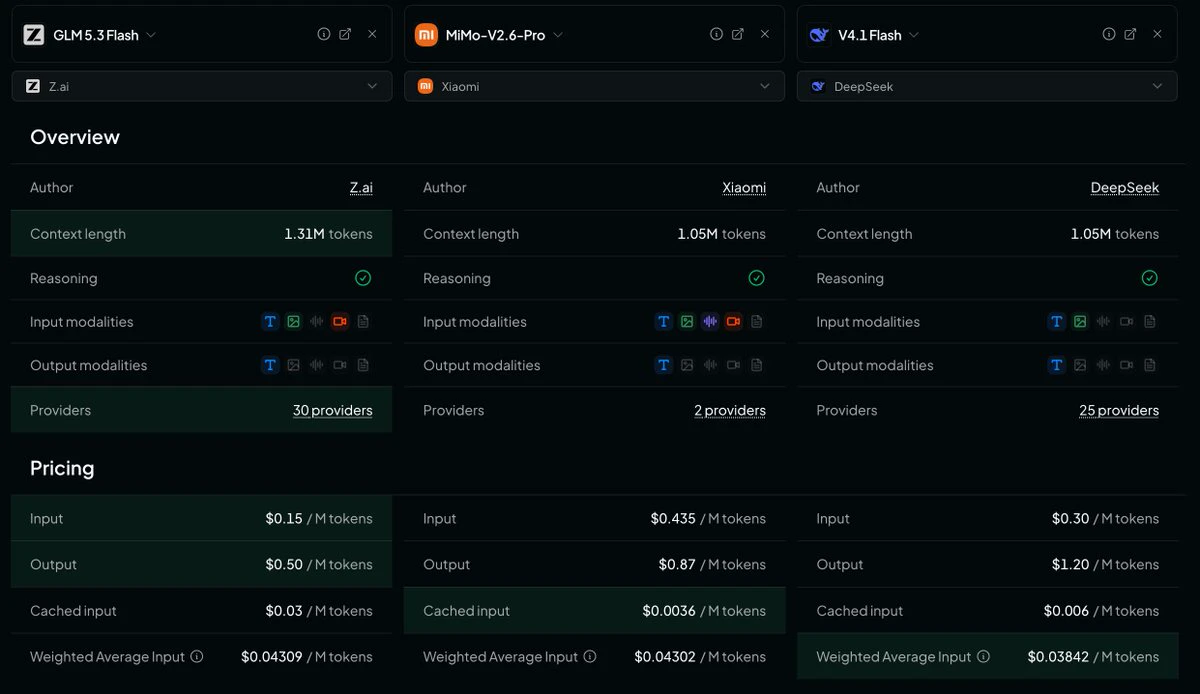The width and height of the screenshot is (1200, 694).
Task: Remove GLM 5.3 Flash from the comparison
Action: (x=372, y=34)
